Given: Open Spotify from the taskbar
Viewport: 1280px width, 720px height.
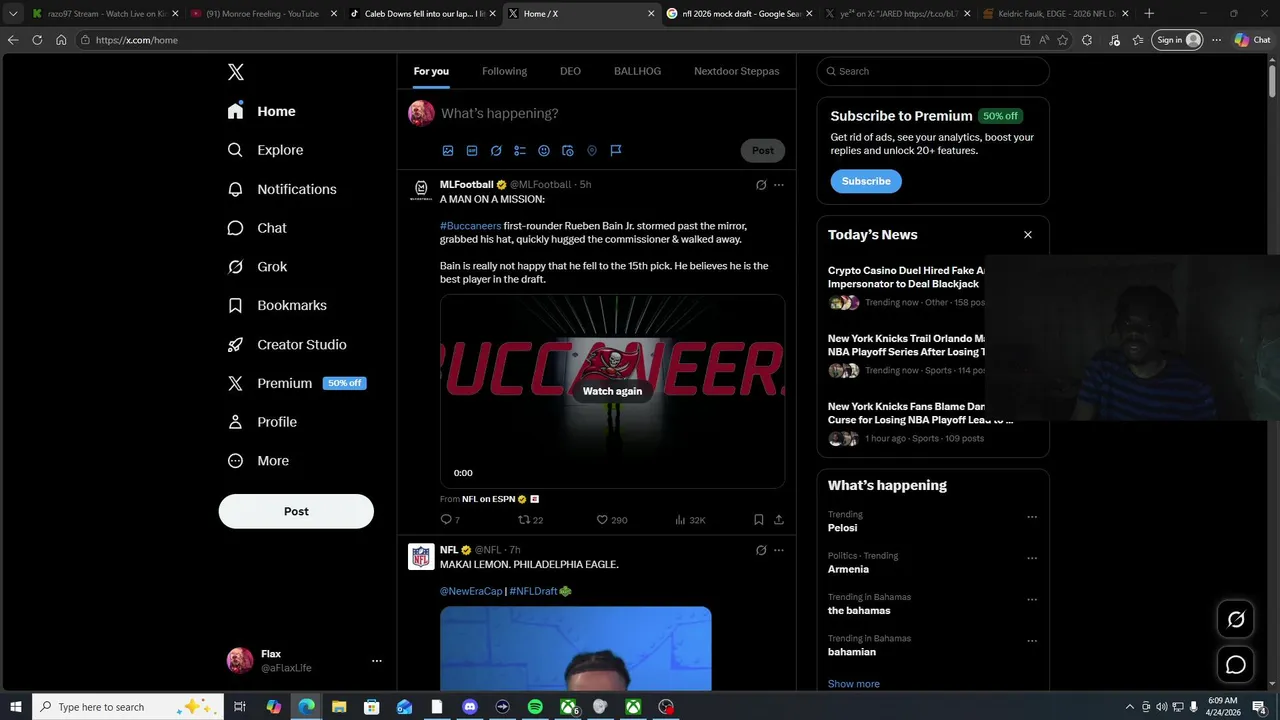Looking at the screenshot, I should [x=535, y=707].
